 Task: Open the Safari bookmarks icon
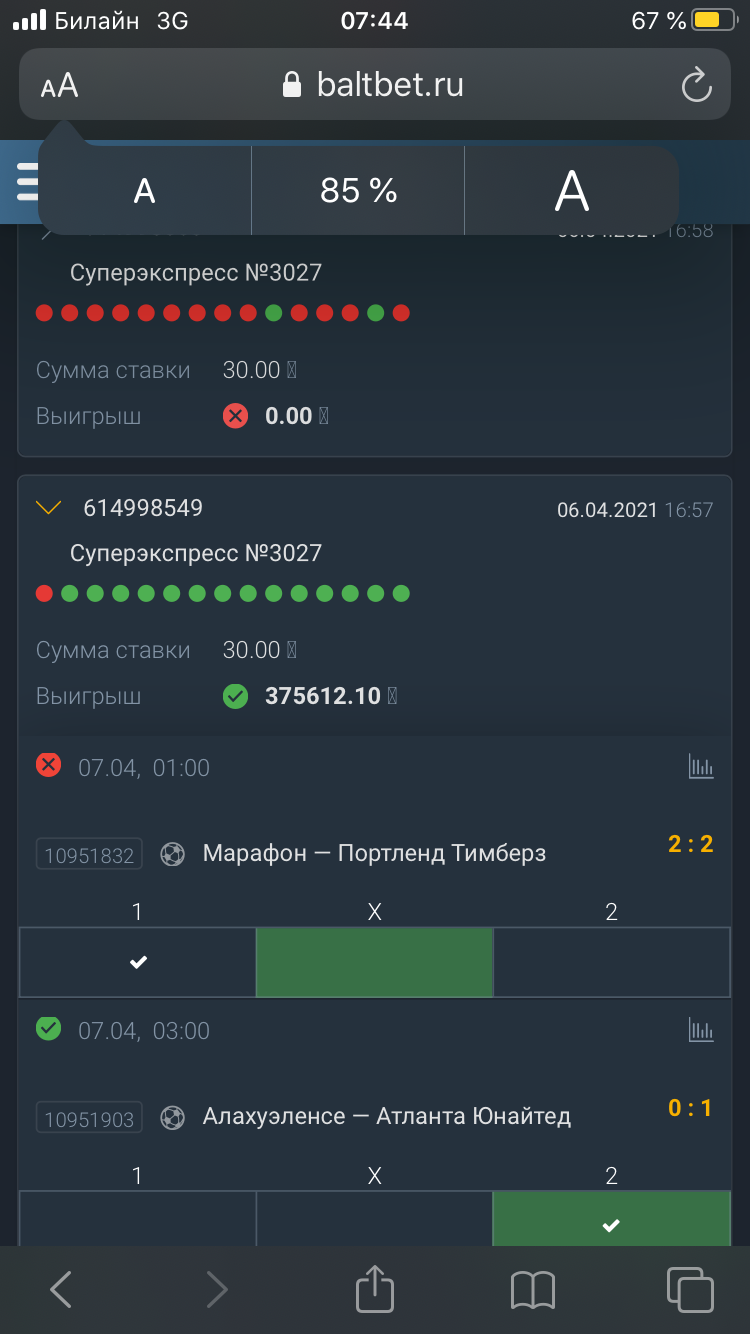533,1290
